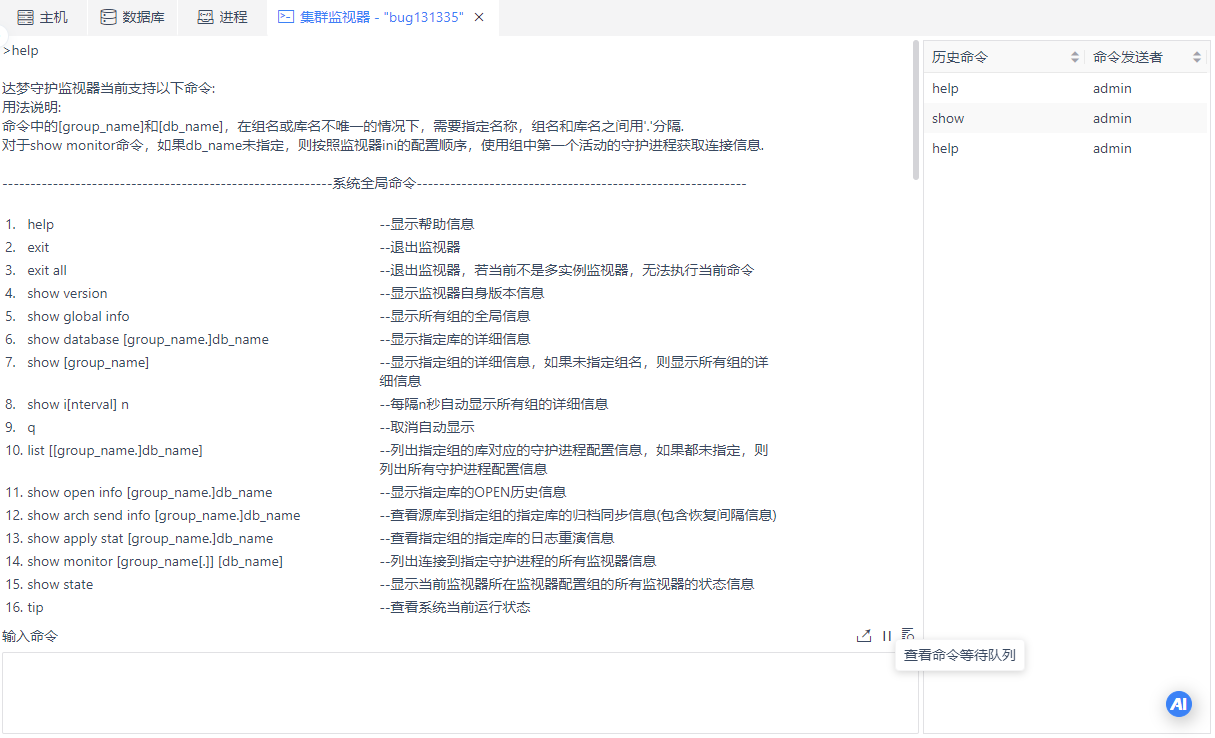This screenshot has height=738, width=1215.
Task: Click the 'tip' command line
Action: 35,607
